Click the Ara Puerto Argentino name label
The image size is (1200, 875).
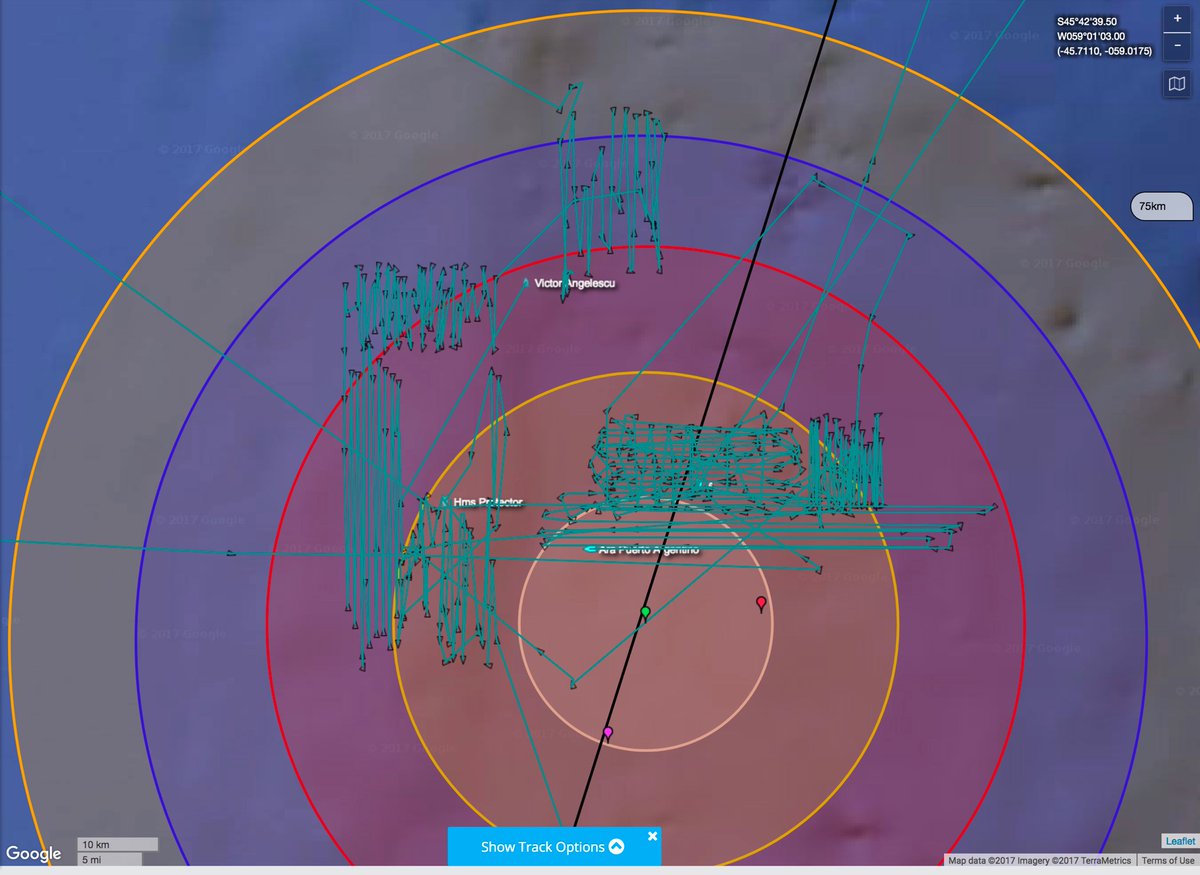click(x=648, y=550)
